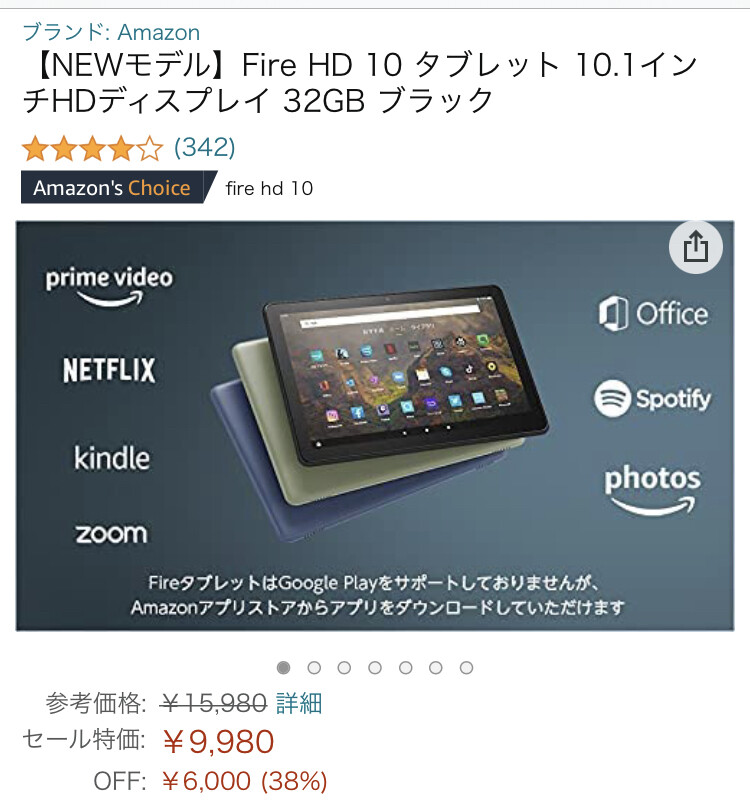Click the zoom logo
The image size is (750, 810).
(112, 534)
